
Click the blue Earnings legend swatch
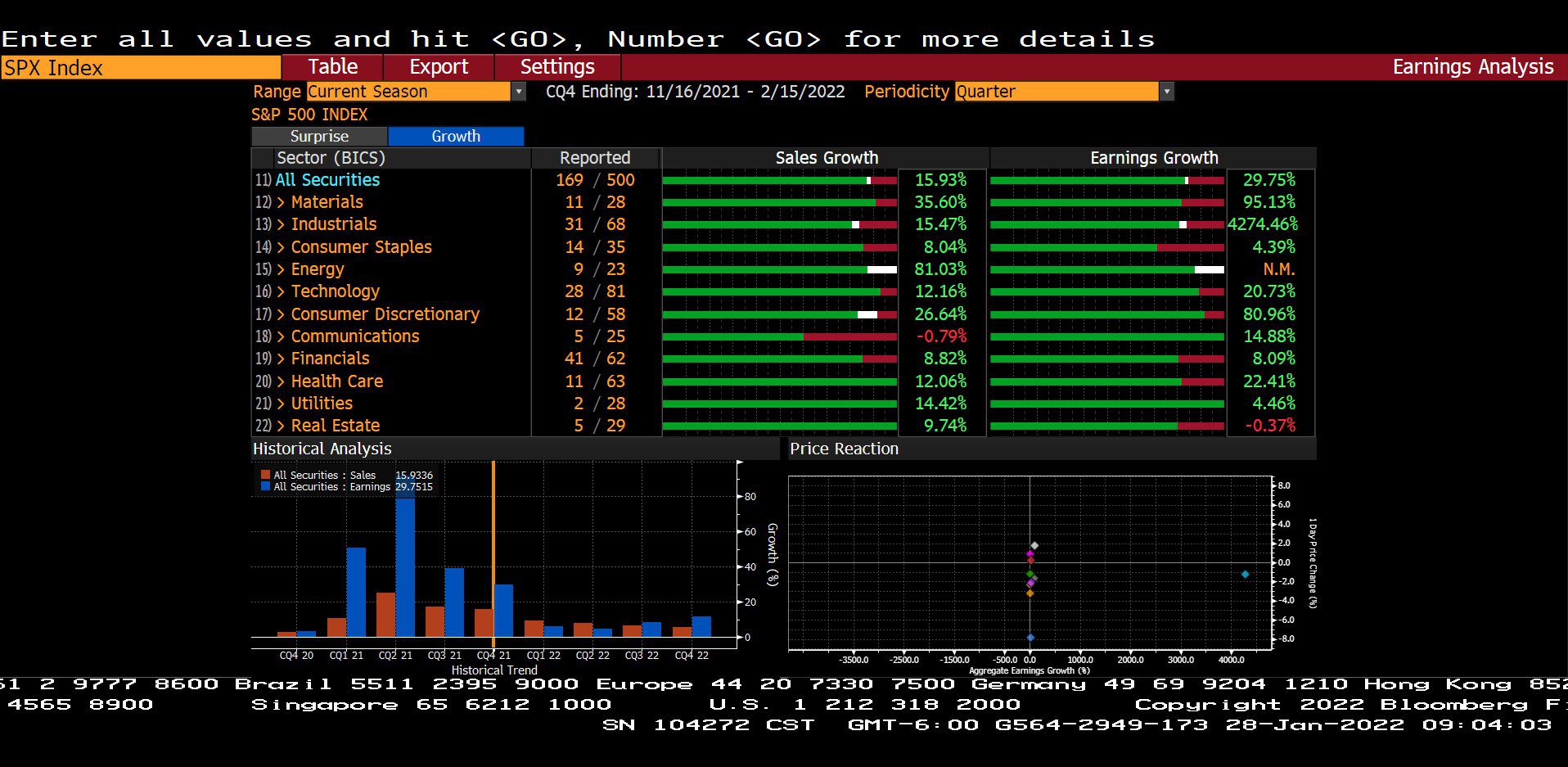pos(265,486)
